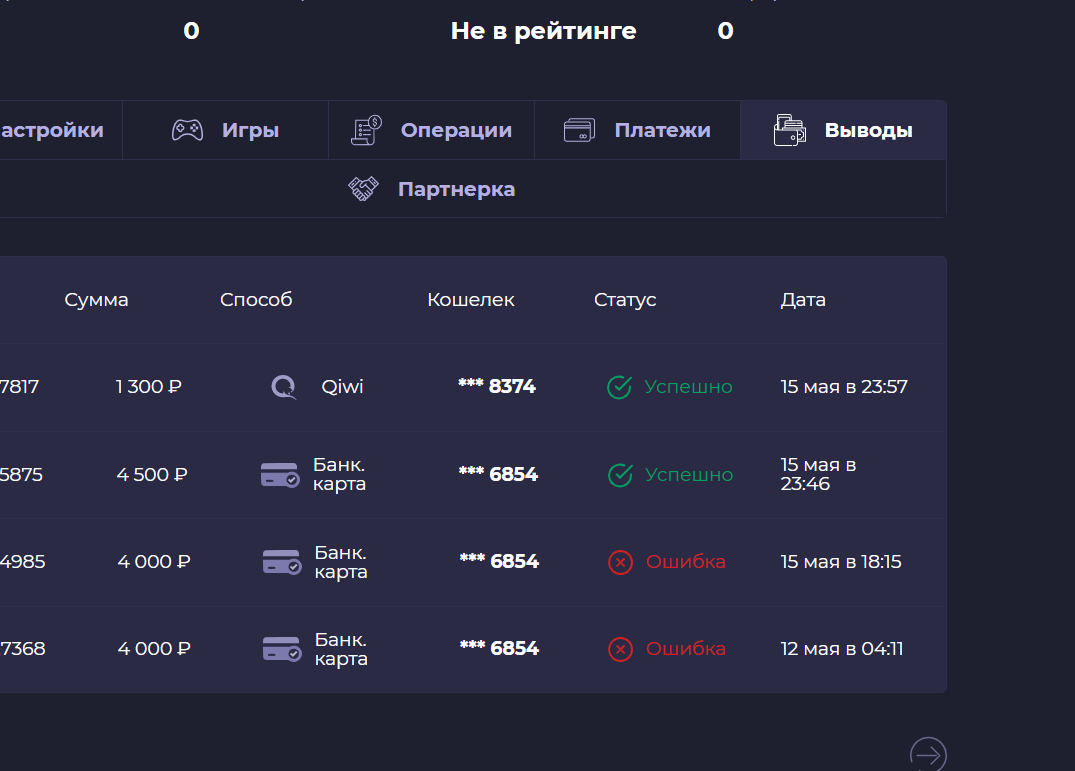Click the Кошелек column header

pos(471,299)
